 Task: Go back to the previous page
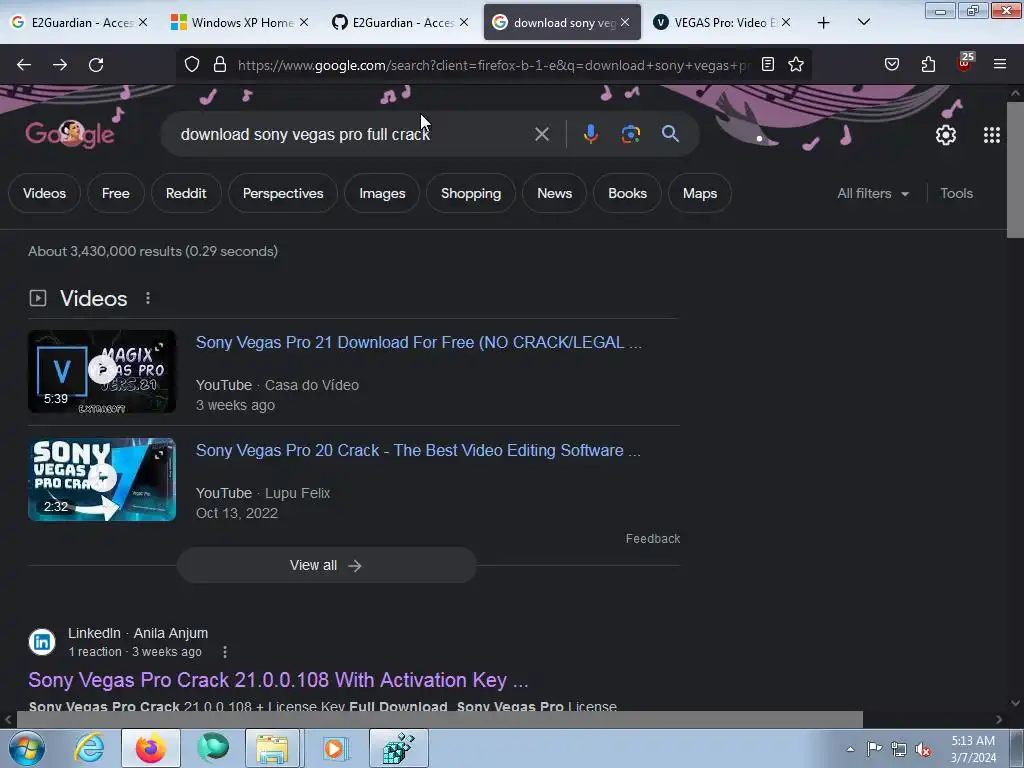point(24,65)
